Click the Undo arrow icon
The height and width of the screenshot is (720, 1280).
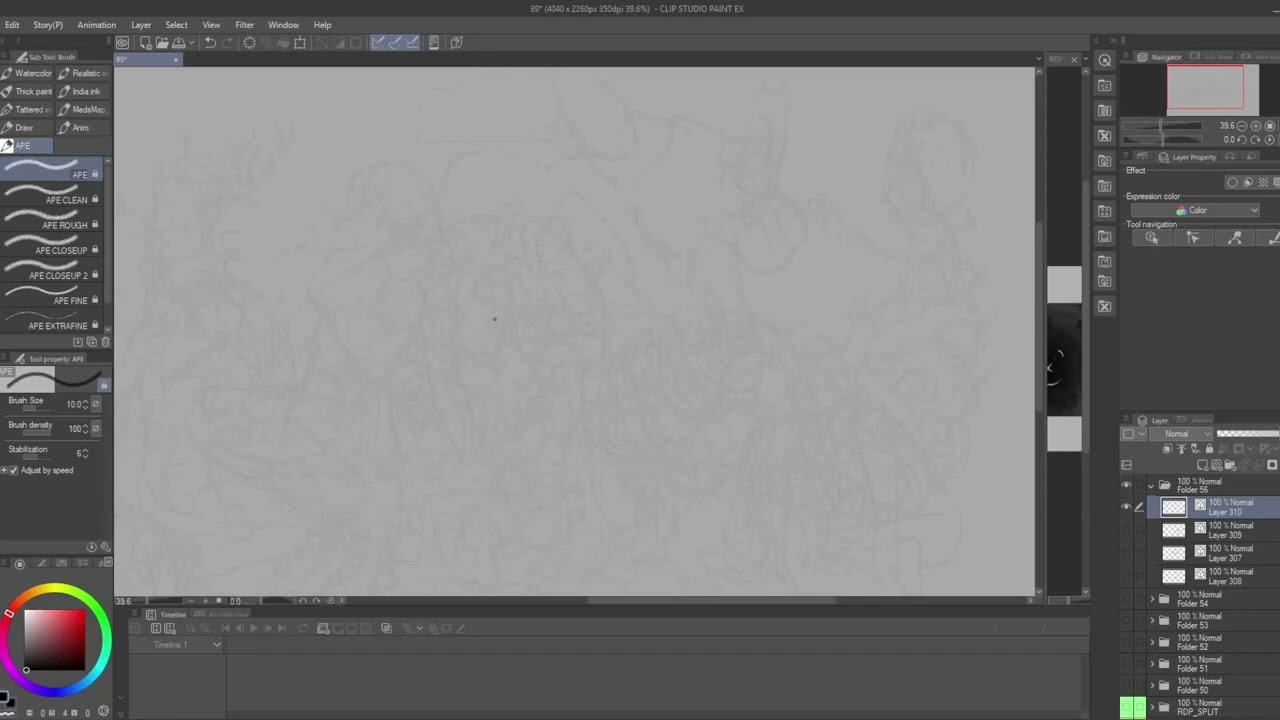[x=210, y=42]
